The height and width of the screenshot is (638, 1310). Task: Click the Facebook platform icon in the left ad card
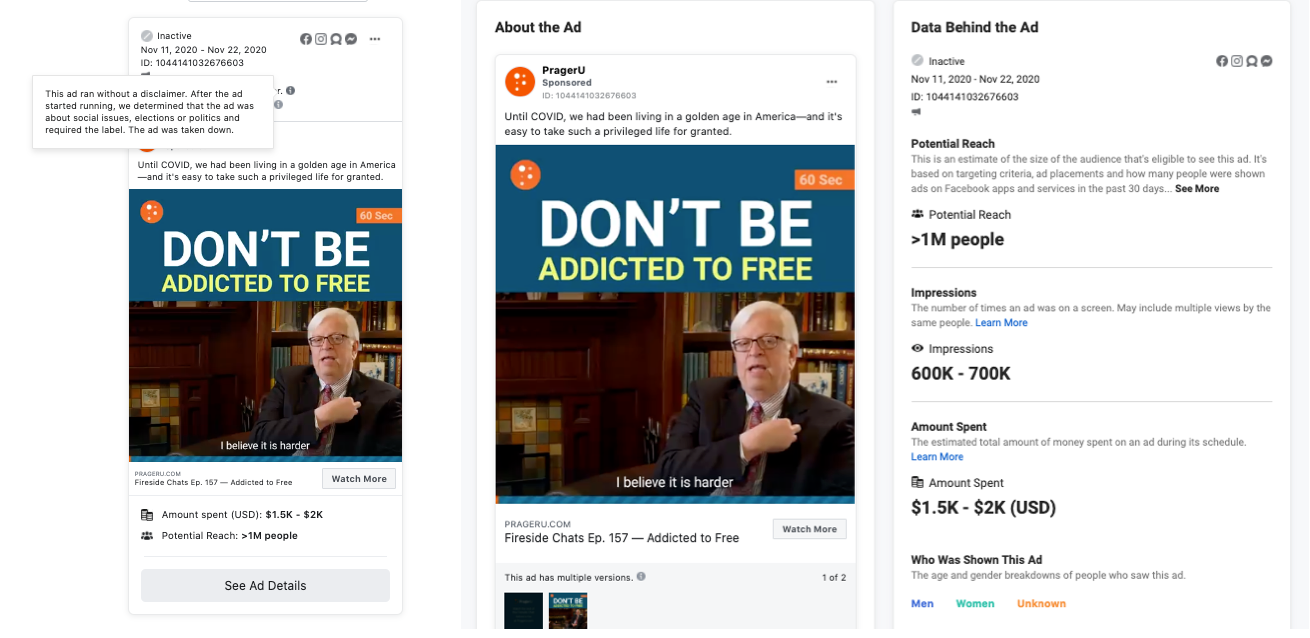tap(306, 39)
